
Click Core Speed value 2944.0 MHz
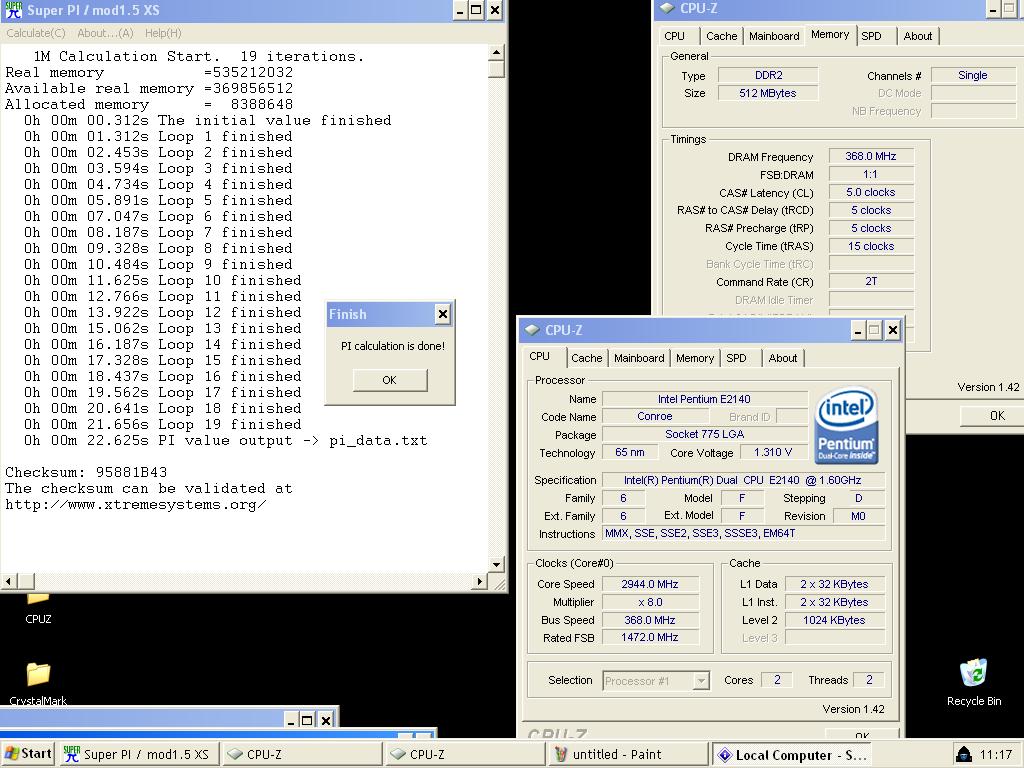(x=650, y=584)
